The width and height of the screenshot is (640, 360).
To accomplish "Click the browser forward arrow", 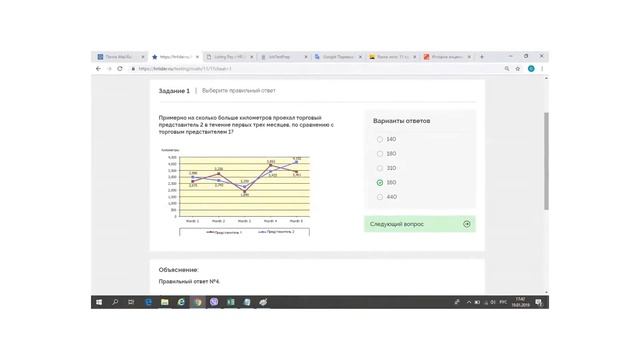I will point(109,69).
